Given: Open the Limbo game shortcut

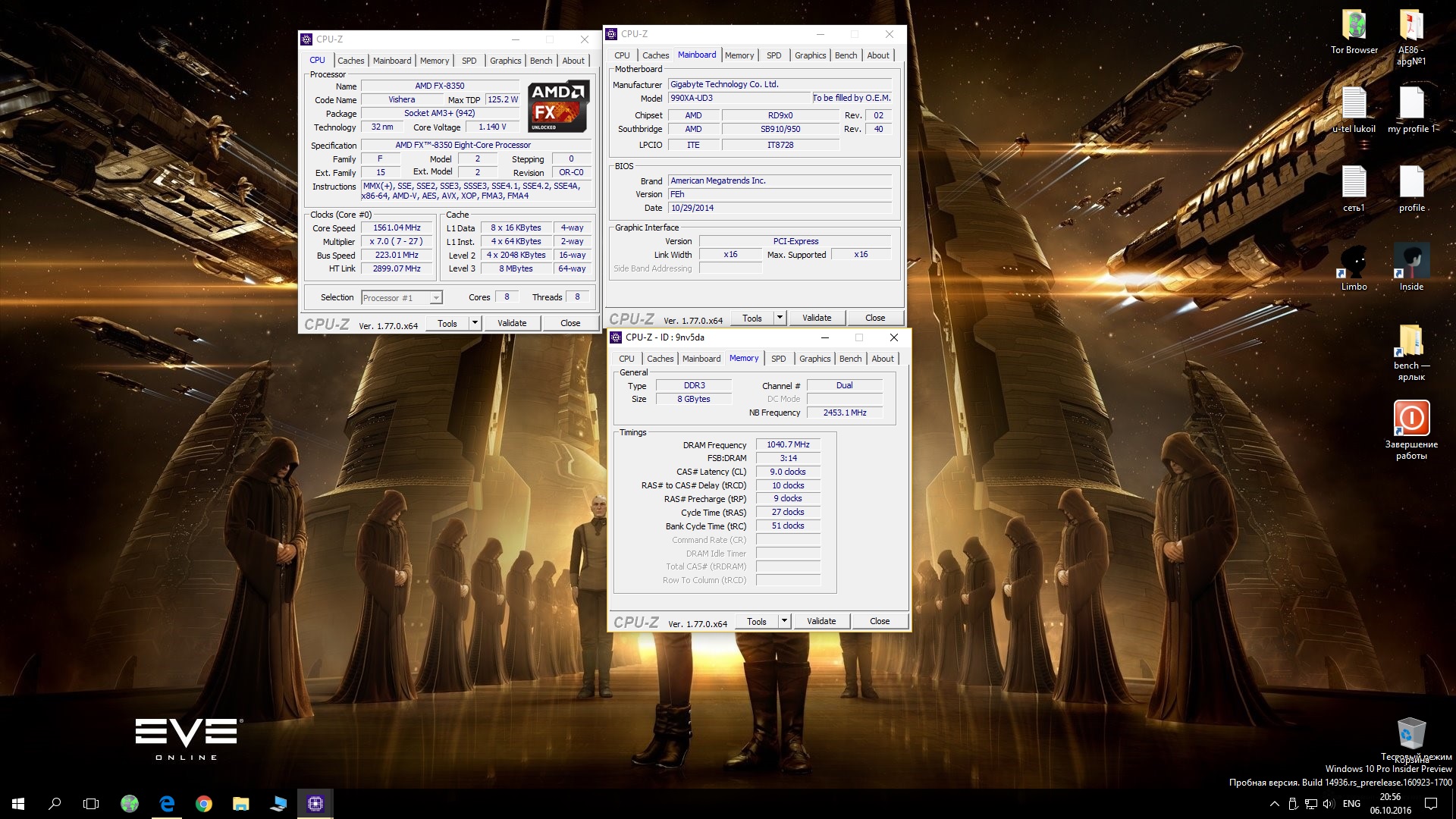Looking at the screenshot, I should [1354, 268].
